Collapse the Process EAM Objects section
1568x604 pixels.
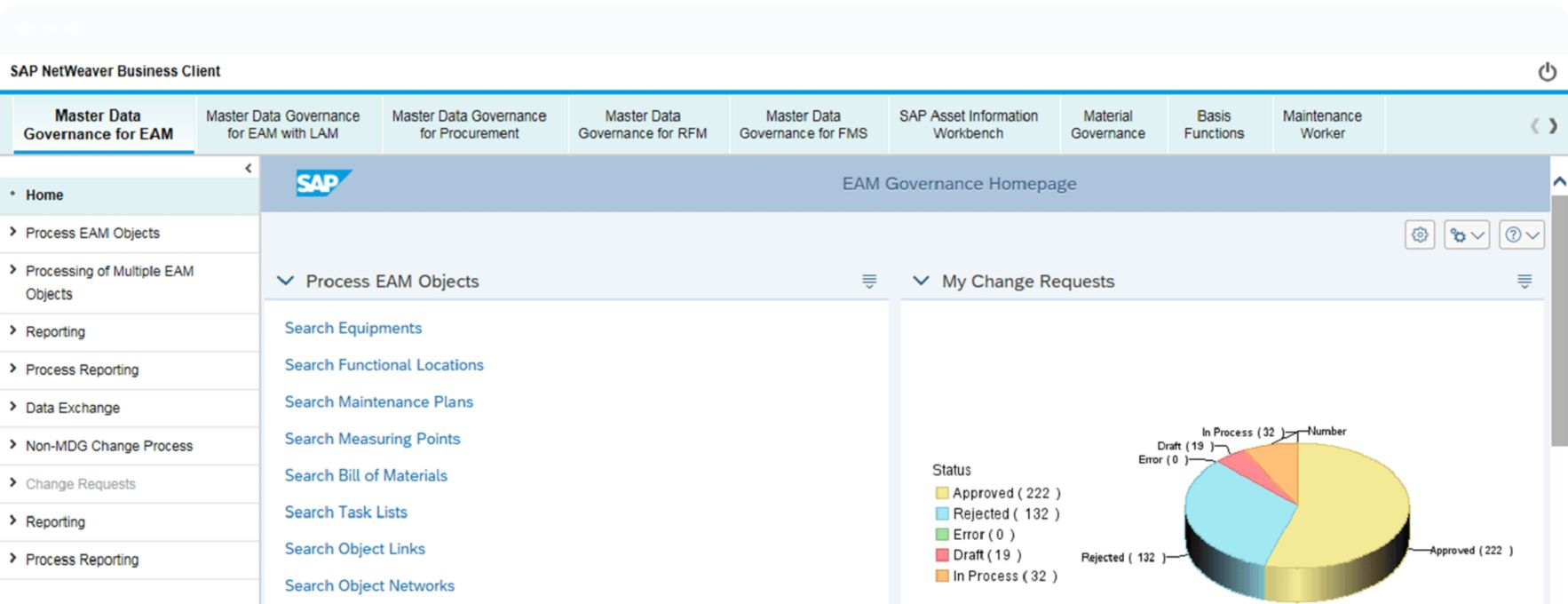pos(285,281)
